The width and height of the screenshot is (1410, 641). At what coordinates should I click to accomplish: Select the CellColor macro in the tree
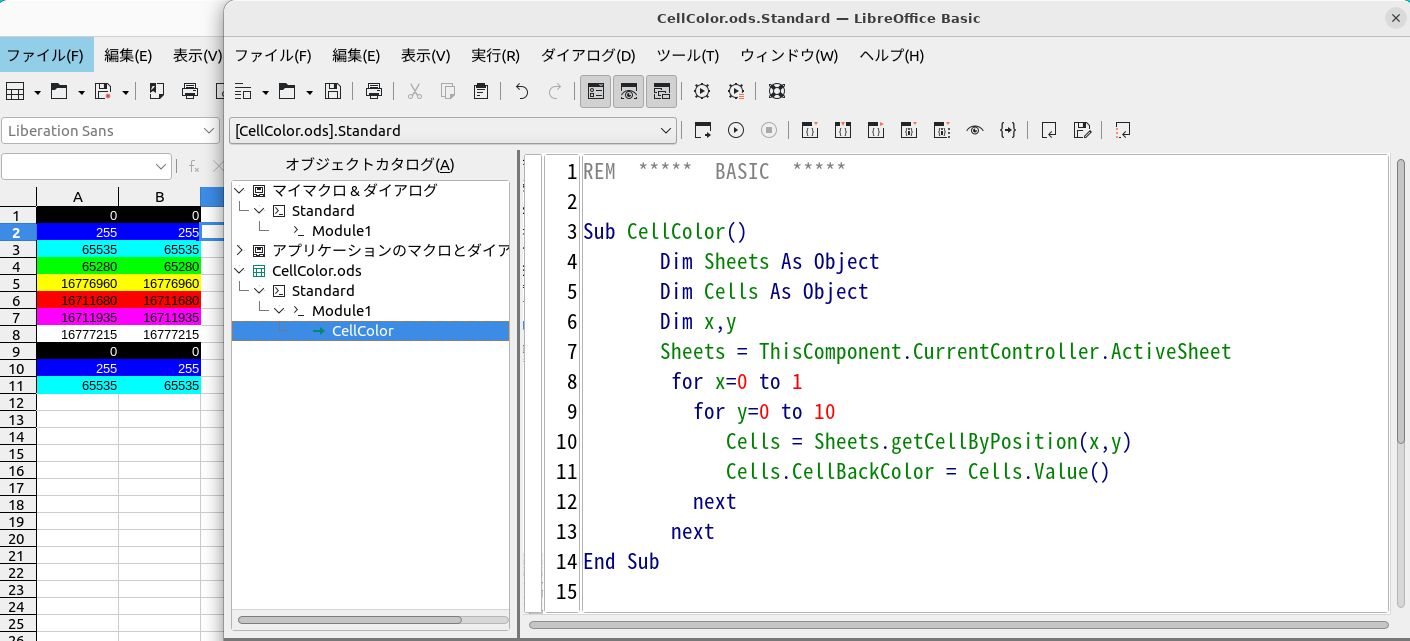pyautogui.click(x=362, y=331)
